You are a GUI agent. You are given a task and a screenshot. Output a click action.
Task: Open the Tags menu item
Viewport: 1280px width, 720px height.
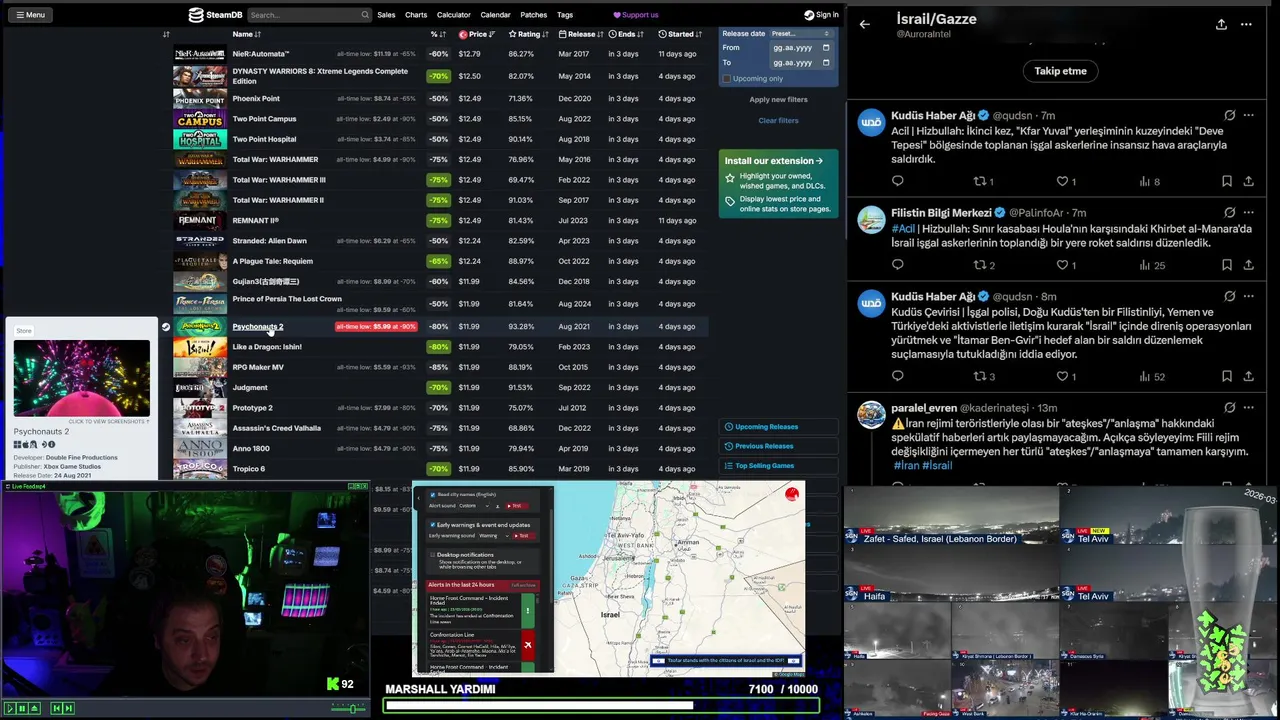(565, 15)
